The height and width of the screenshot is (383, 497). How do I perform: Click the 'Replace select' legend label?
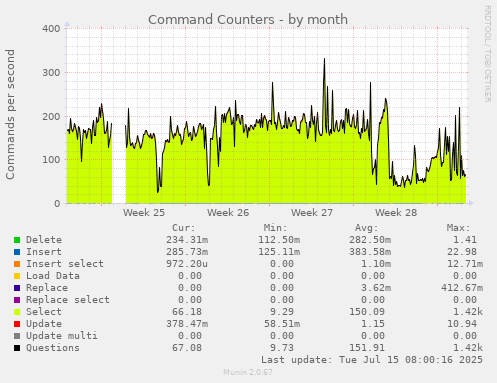tap(68, 300)
